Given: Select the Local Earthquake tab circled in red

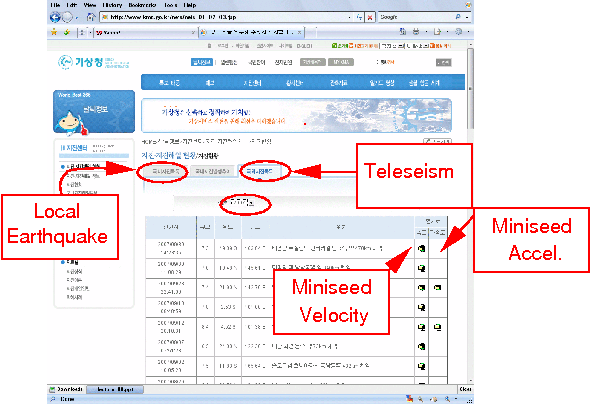Looking at the screenshot, I should pos(163,171).
